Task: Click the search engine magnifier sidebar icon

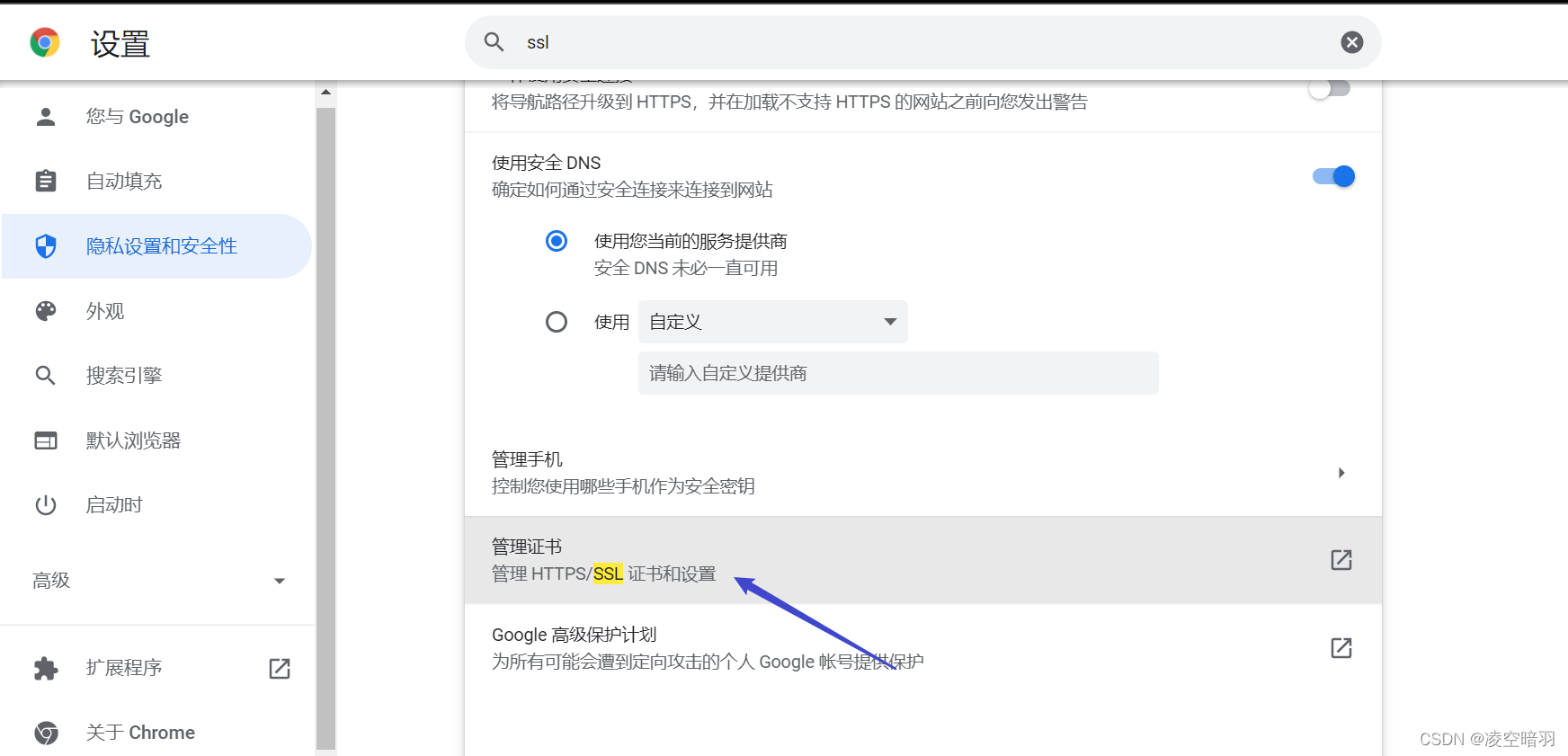Action: point(45,376)
